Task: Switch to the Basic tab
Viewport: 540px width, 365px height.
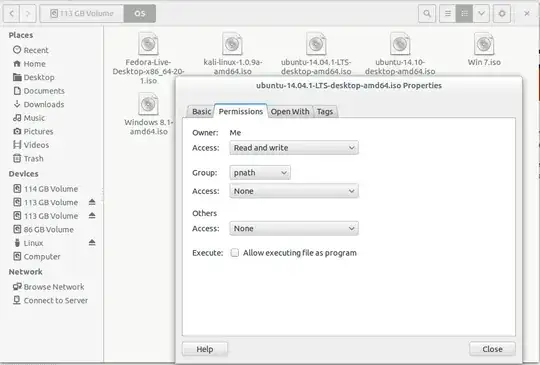Action: point(201,112)
